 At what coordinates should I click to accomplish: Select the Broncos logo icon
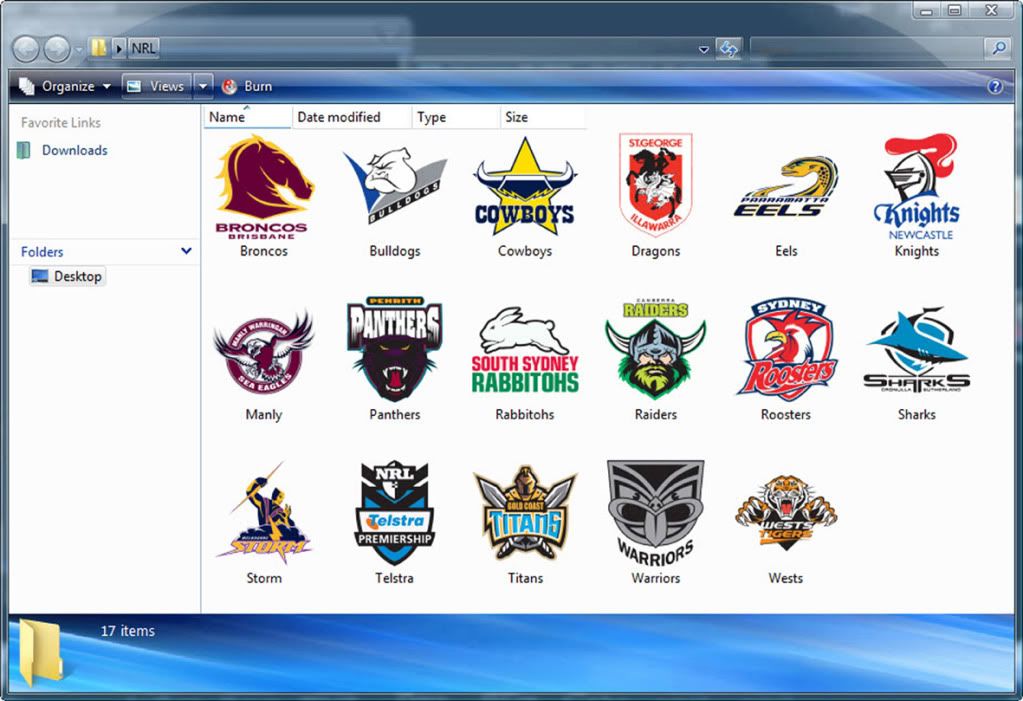264,187
